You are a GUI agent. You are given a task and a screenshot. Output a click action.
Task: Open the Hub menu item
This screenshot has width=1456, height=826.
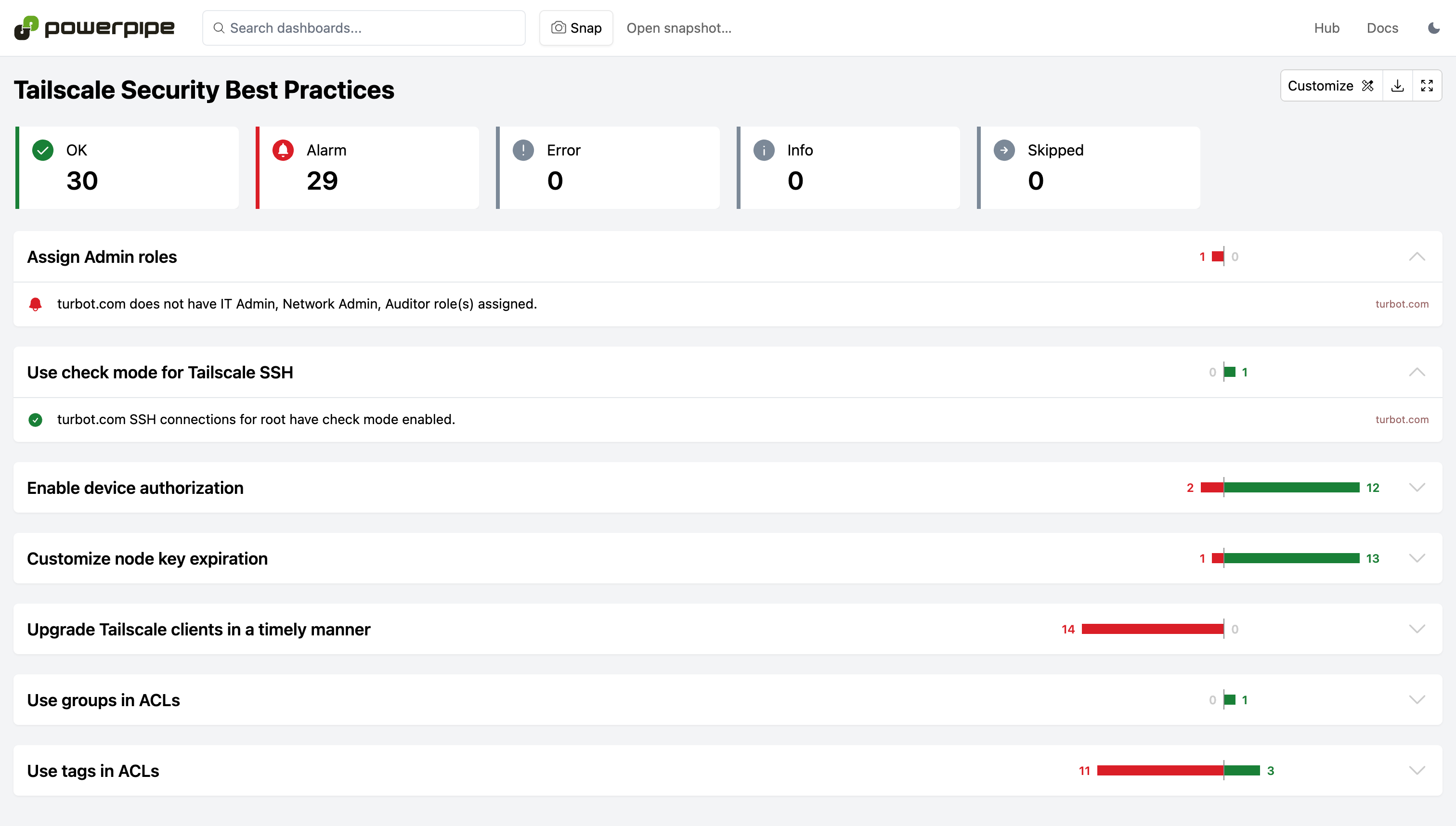(1326, 28)
